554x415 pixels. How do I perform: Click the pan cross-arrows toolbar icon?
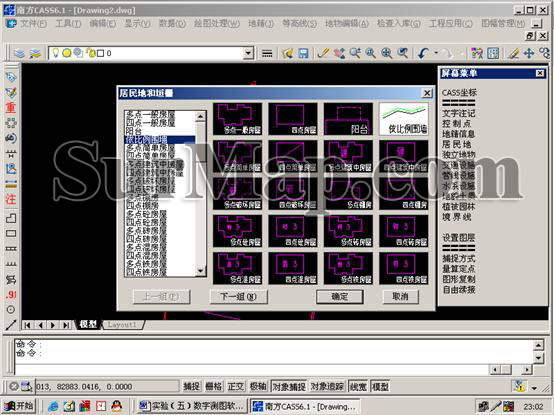coord(529,53)
